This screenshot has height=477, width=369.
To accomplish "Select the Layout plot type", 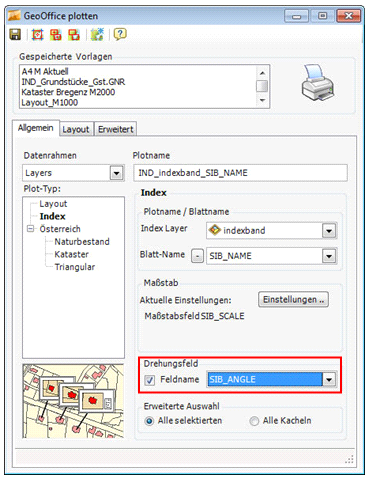I will coord(53,204).
